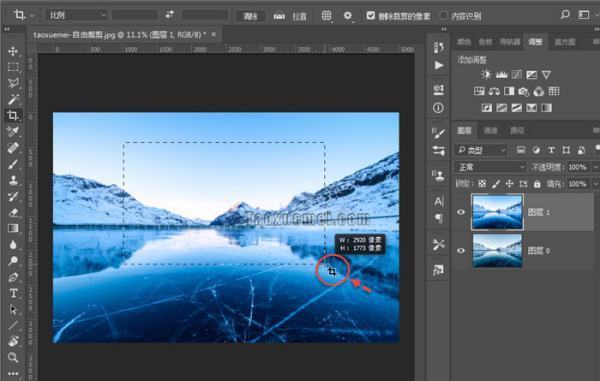Image resolution: width=600 pixels, height=381 pixels.
Task: Open the History collapsed panel icon
Action: 439,47
